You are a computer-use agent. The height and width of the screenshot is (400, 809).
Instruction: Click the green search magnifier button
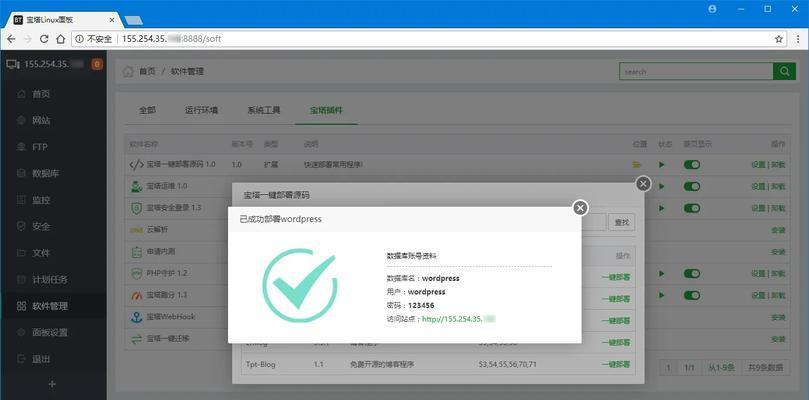point(784,71)
